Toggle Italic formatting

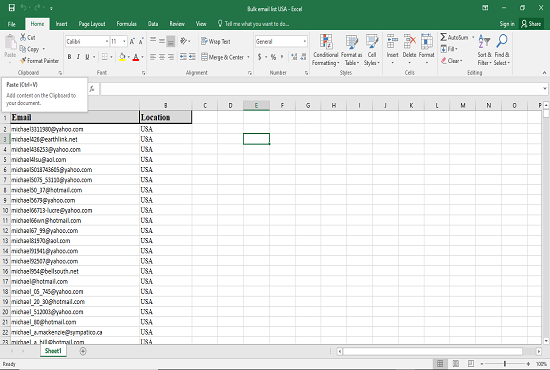tap(78, 57)
